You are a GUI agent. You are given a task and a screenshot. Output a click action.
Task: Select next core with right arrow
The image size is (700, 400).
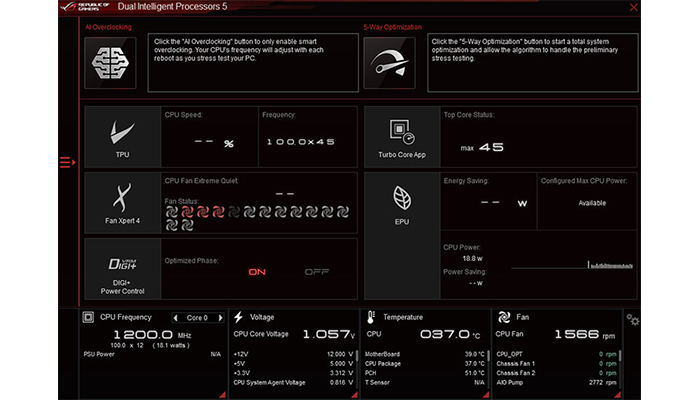pyautogui.click(x=220, y=318)
